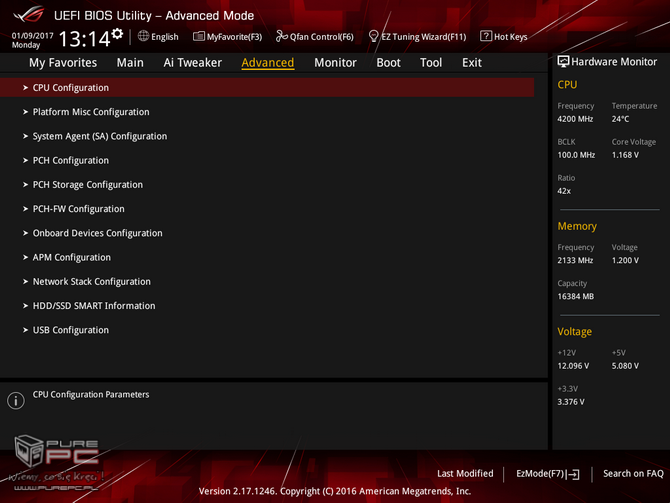Open System Agent (SA) Configuration entry text

tap(100, 136)
